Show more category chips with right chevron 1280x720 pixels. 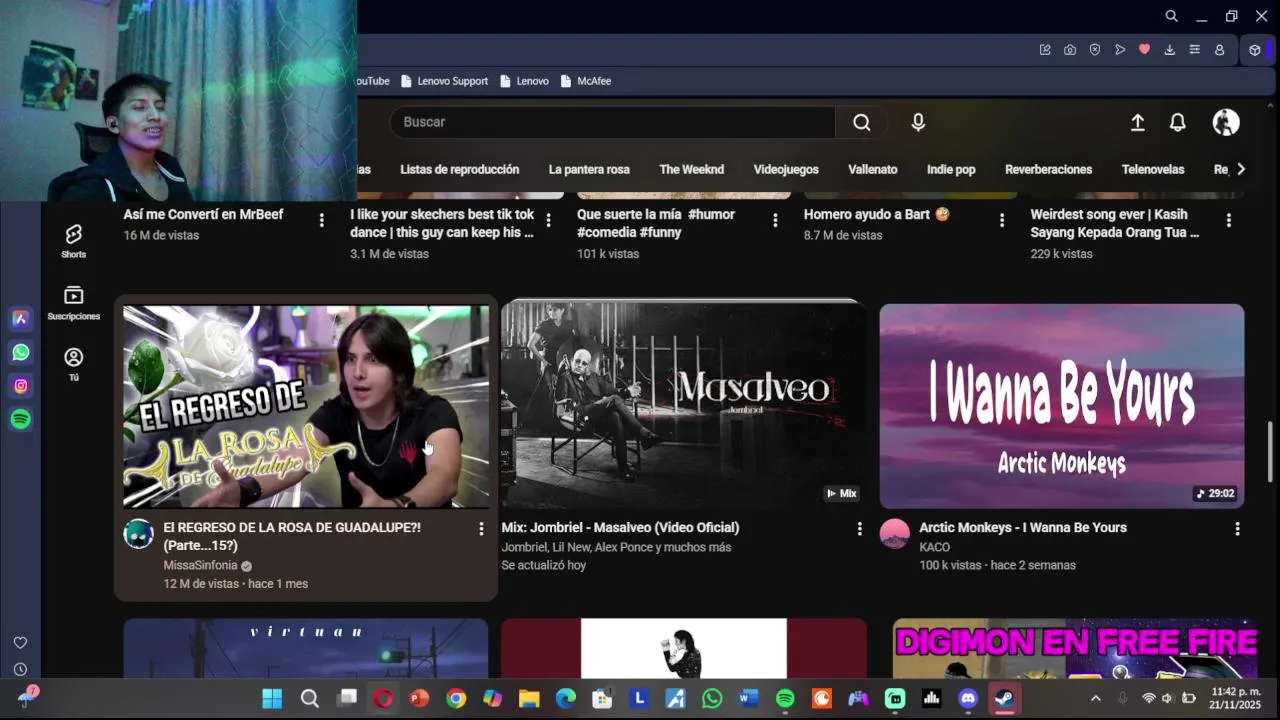(1241, 169)
